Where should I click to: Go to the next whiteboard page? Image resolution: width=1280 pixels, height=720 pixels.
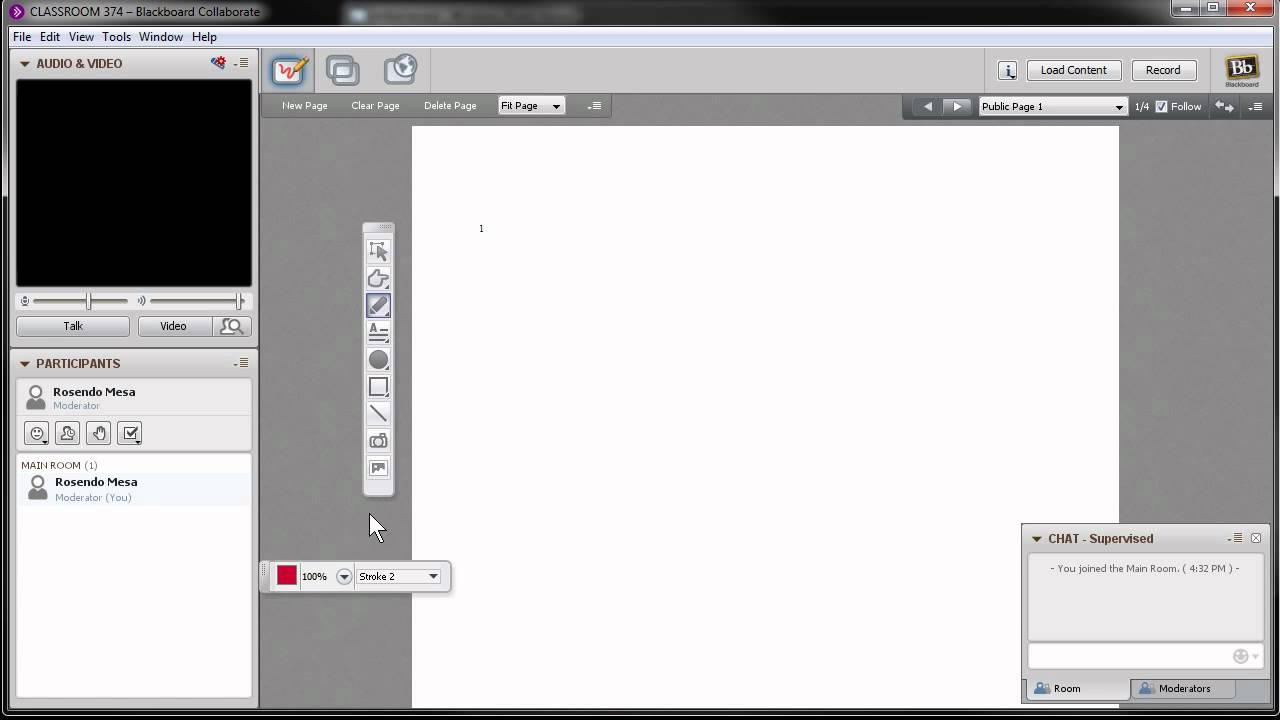[x=957, y=106]
